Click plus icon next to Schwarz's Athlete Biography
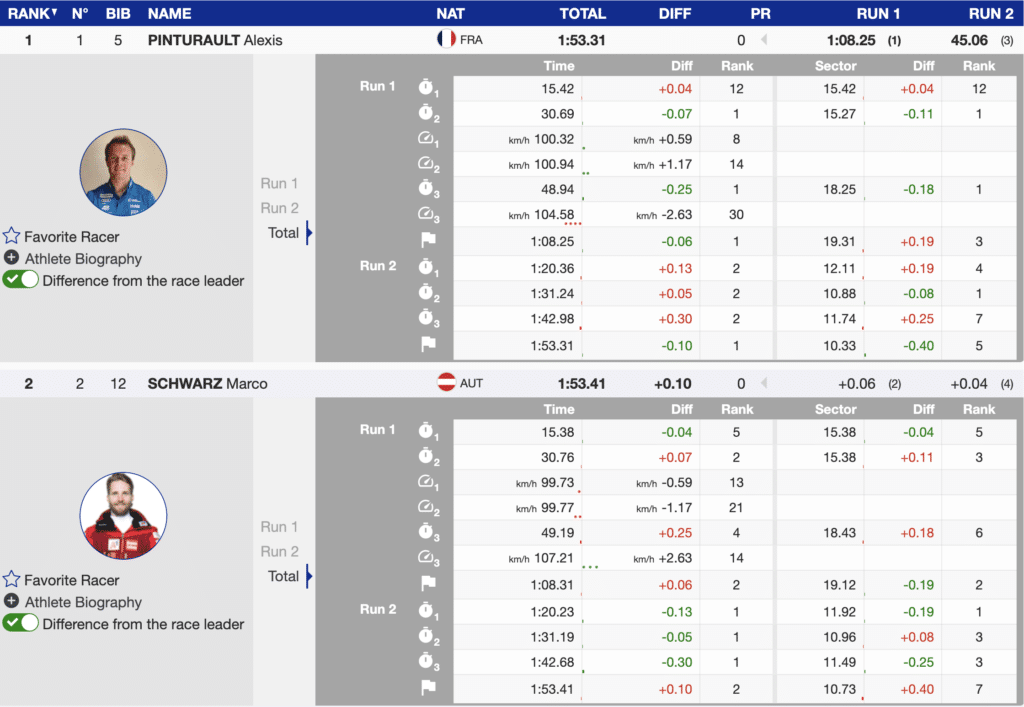This screenshot has width=1024, height=707. [12, 602]
